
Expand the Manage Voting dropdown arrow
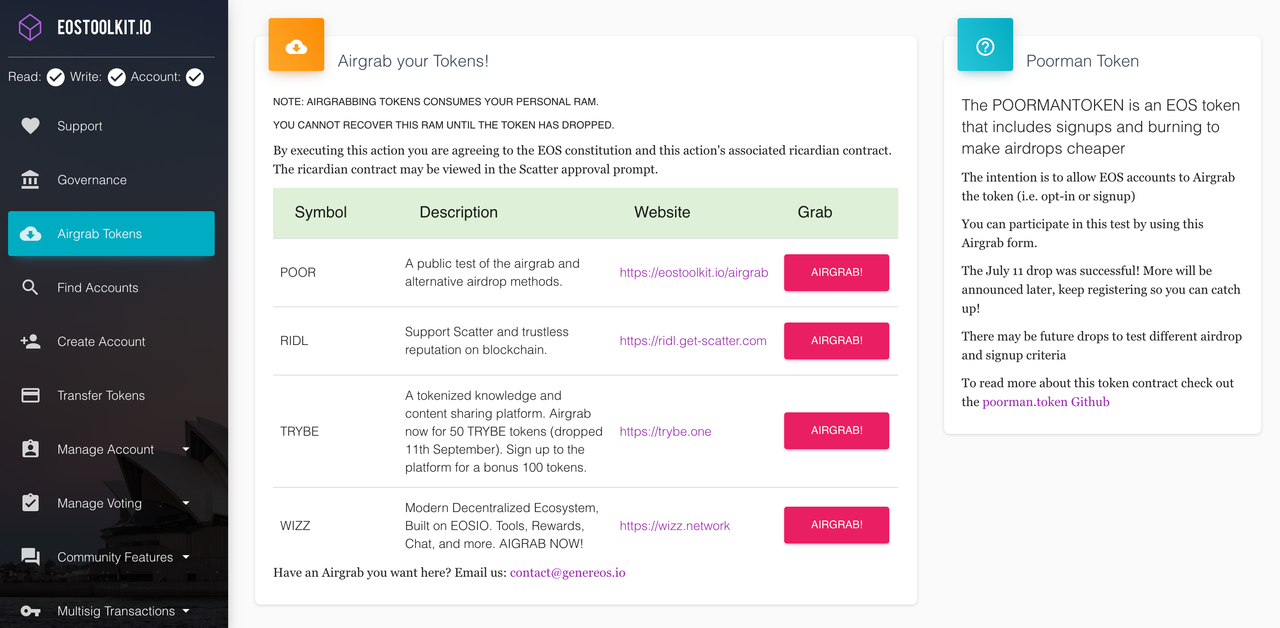(x=186, y=504)
